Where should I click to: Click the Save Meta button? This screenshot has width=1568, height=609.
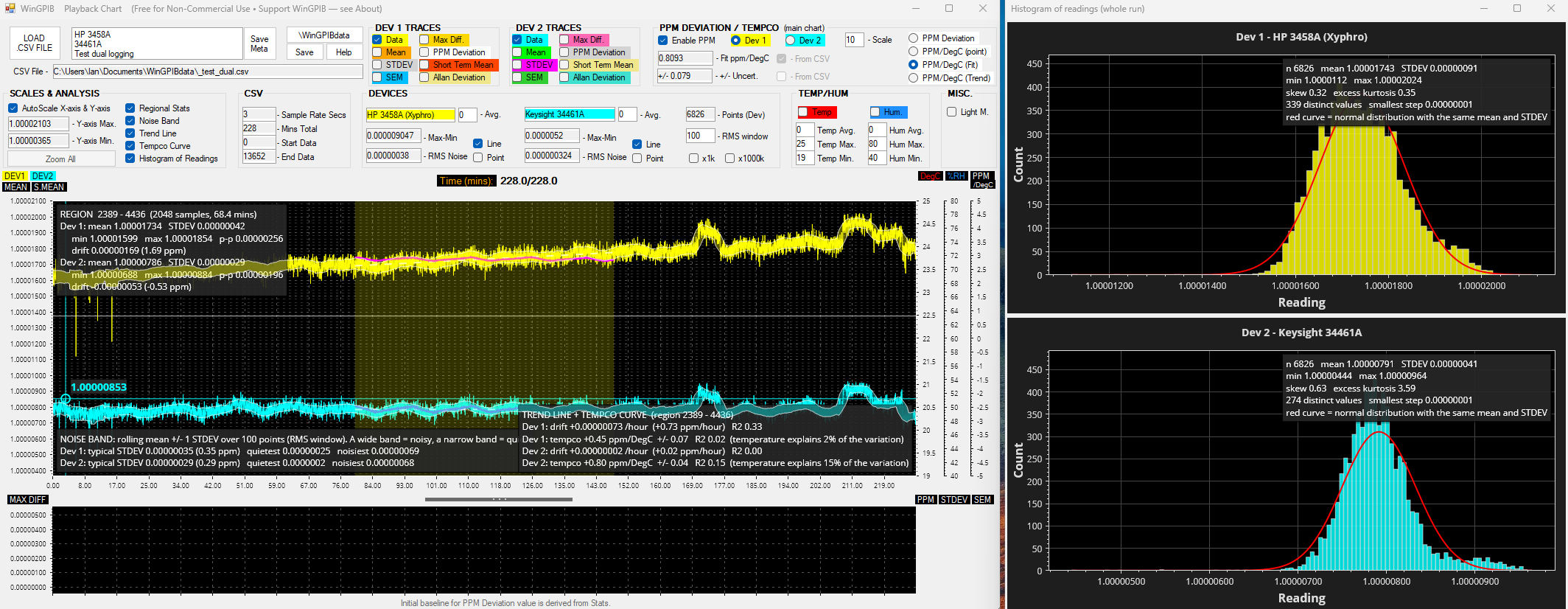259,43
